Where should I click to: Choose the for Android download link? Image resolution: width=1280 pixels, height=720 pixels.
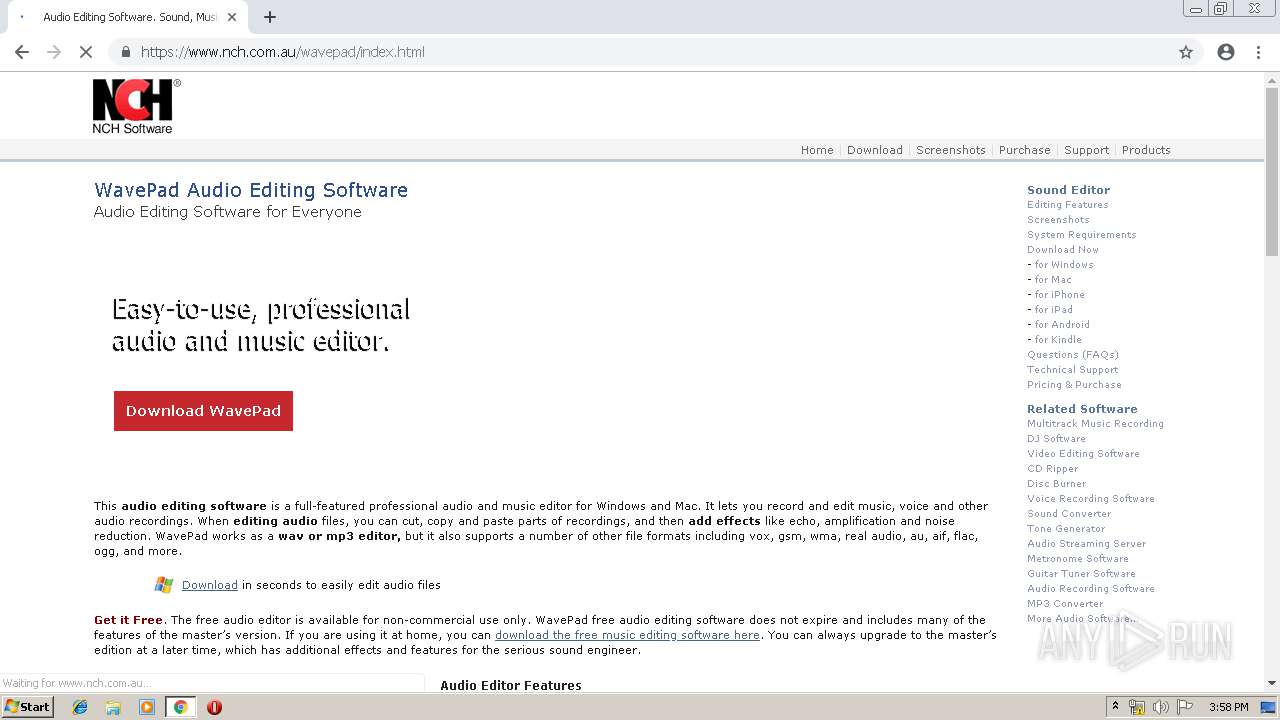[x=1062, y=325]
